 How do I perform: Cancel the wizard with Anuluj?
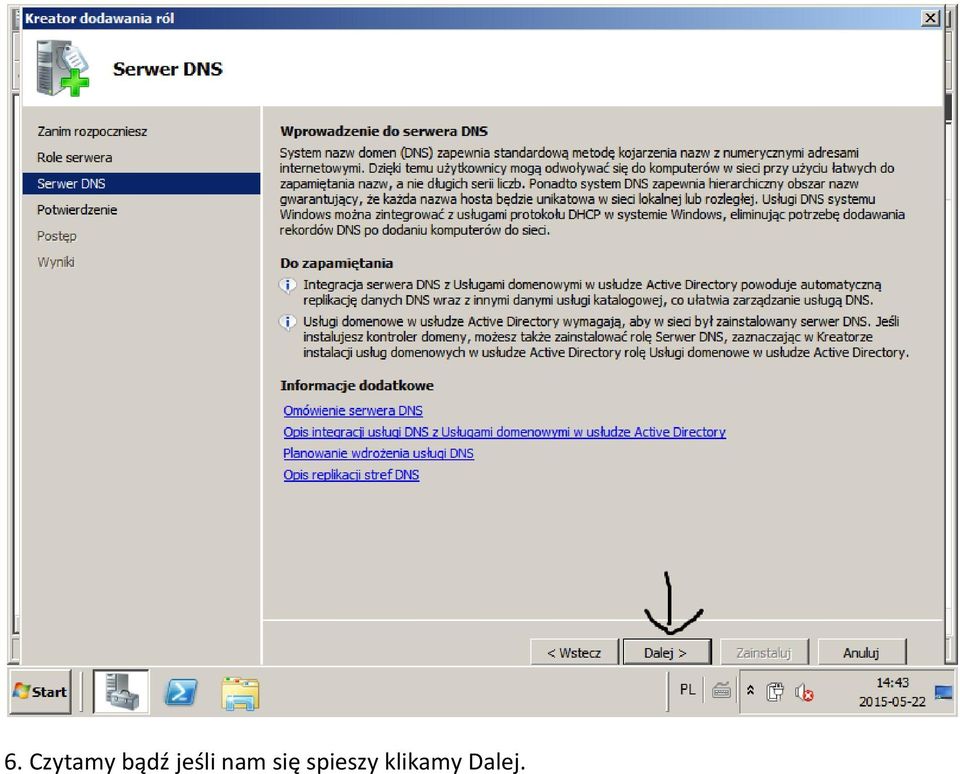click(861, 653)
